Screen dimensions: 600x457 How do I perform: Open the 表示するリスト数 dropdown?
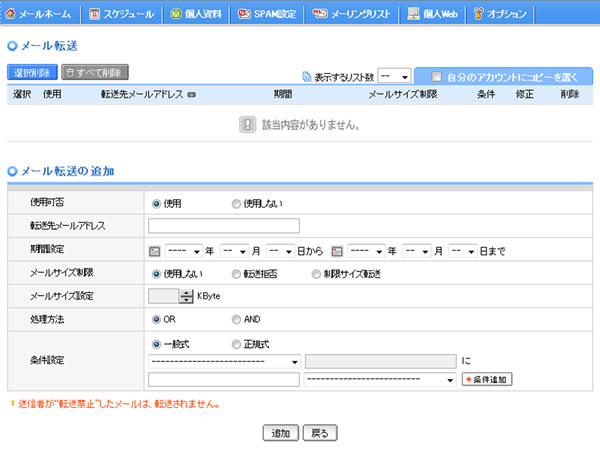point(392,76)
